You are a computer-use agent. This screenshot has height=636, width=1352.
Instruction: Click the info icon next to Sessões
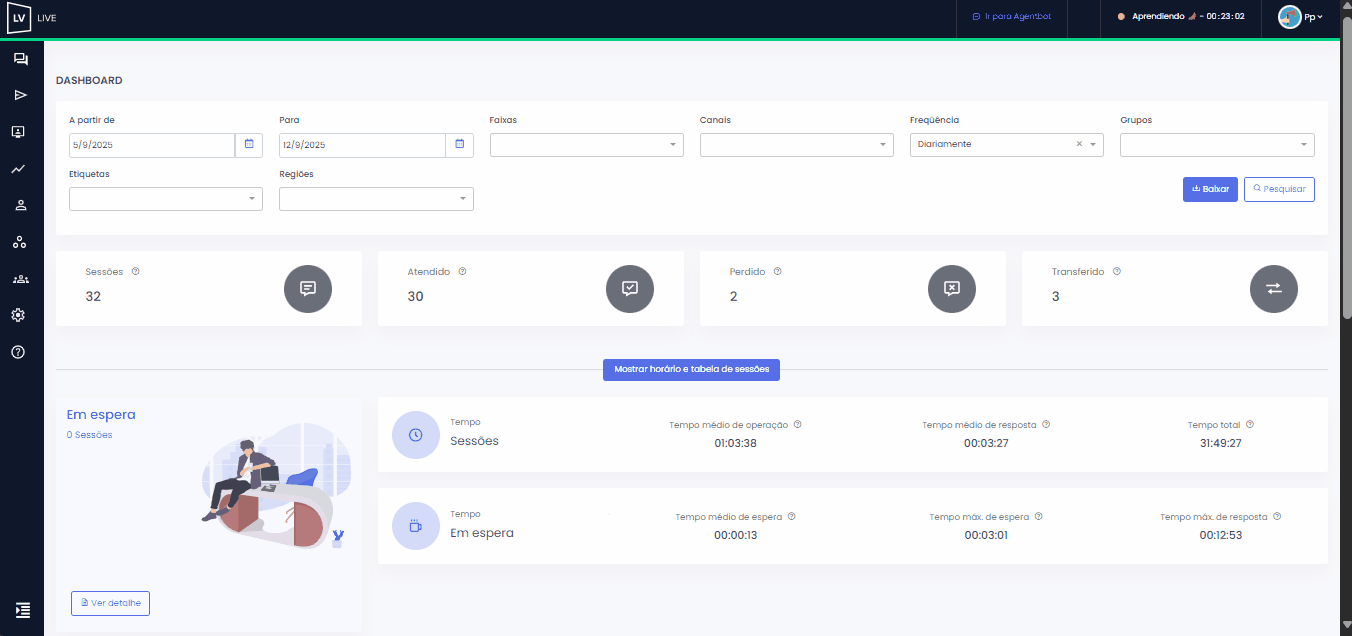pyautogui.click(x=135, y=271)
